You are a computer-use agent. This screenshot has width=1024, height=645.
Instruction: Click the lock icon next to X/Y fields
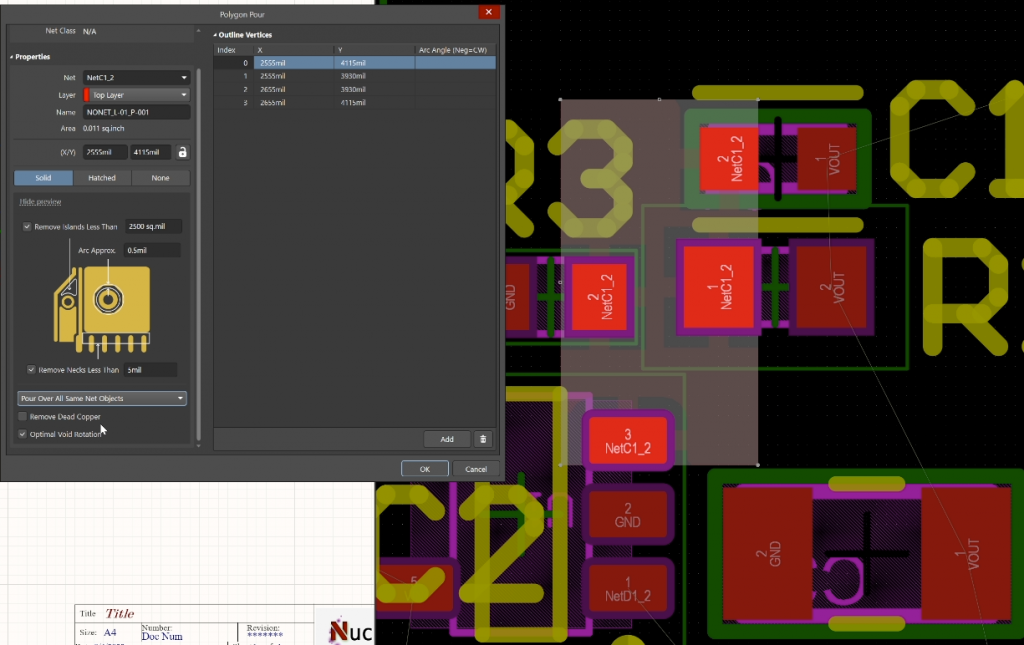182,152
